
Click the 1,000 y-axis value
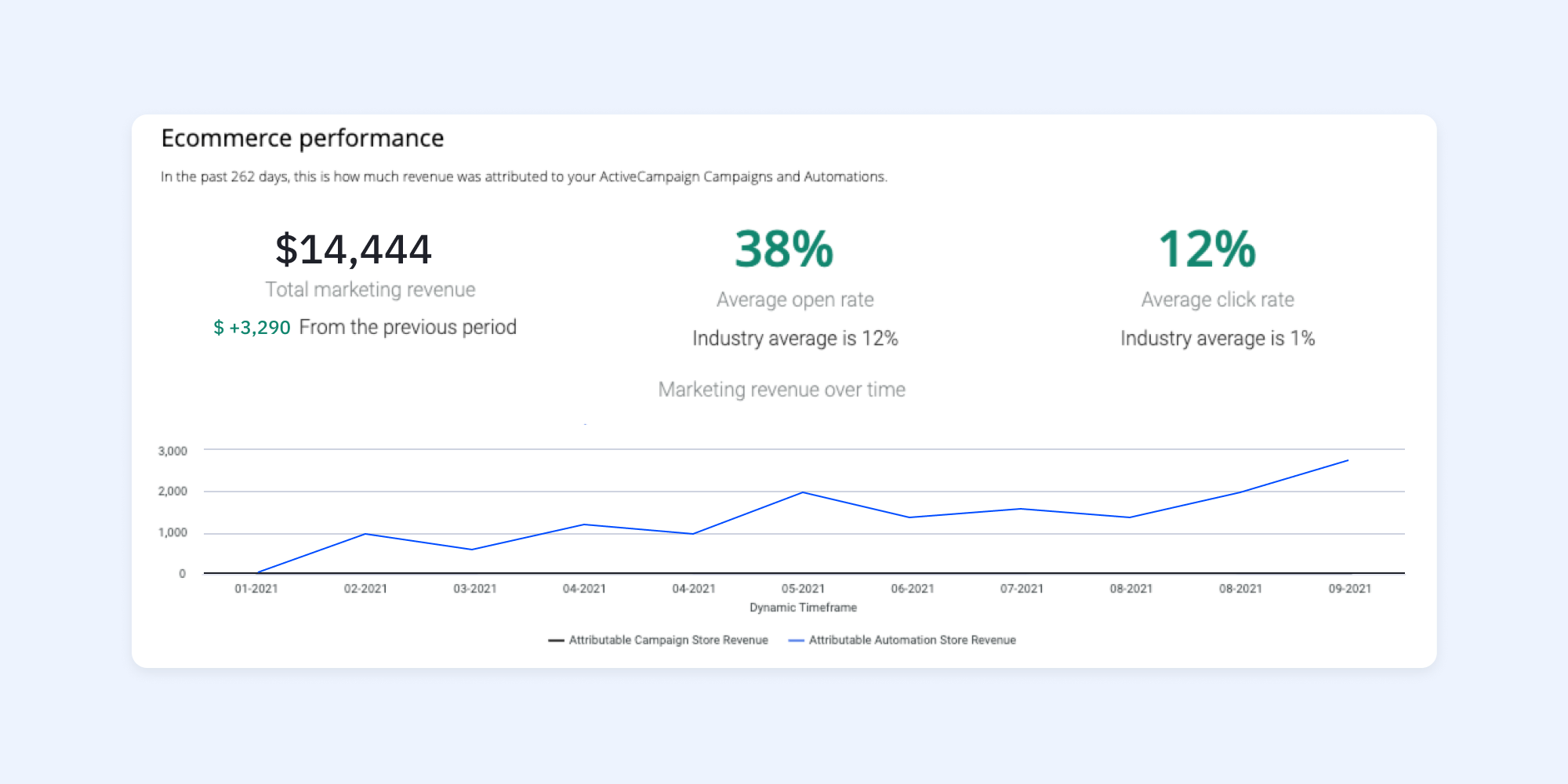tap(172, 532)
